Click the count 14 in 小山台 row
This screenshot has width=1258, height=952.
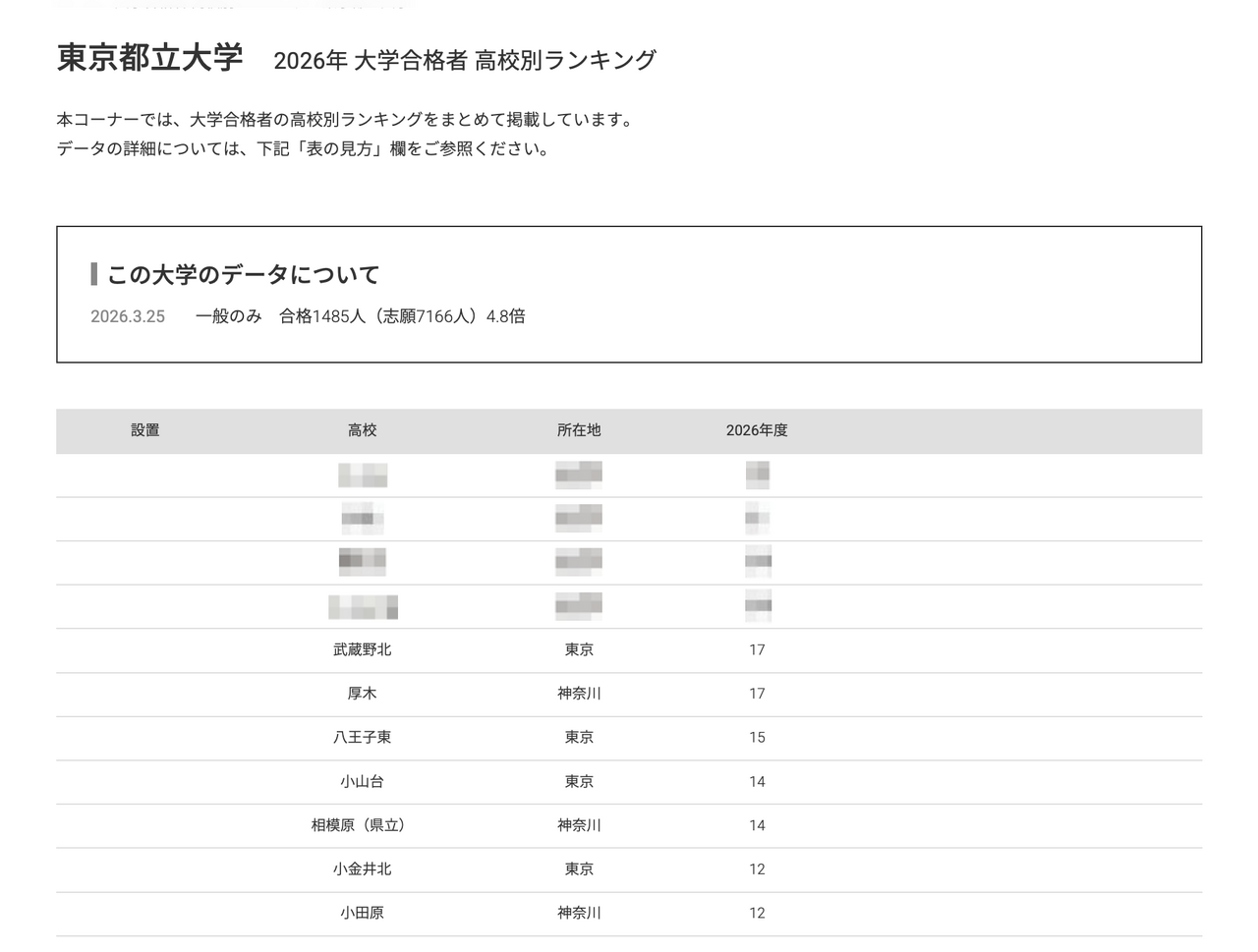757,782
